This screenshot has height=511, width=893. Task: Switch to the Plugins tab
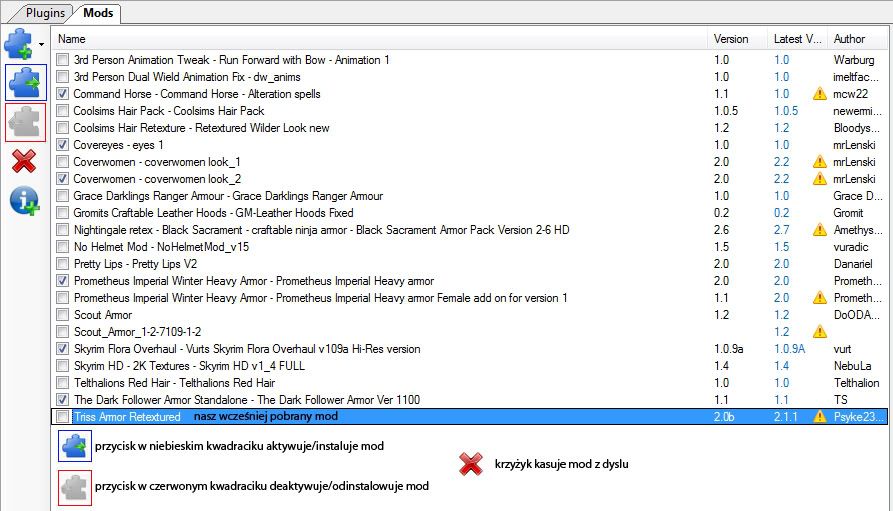tap(46, 13)
